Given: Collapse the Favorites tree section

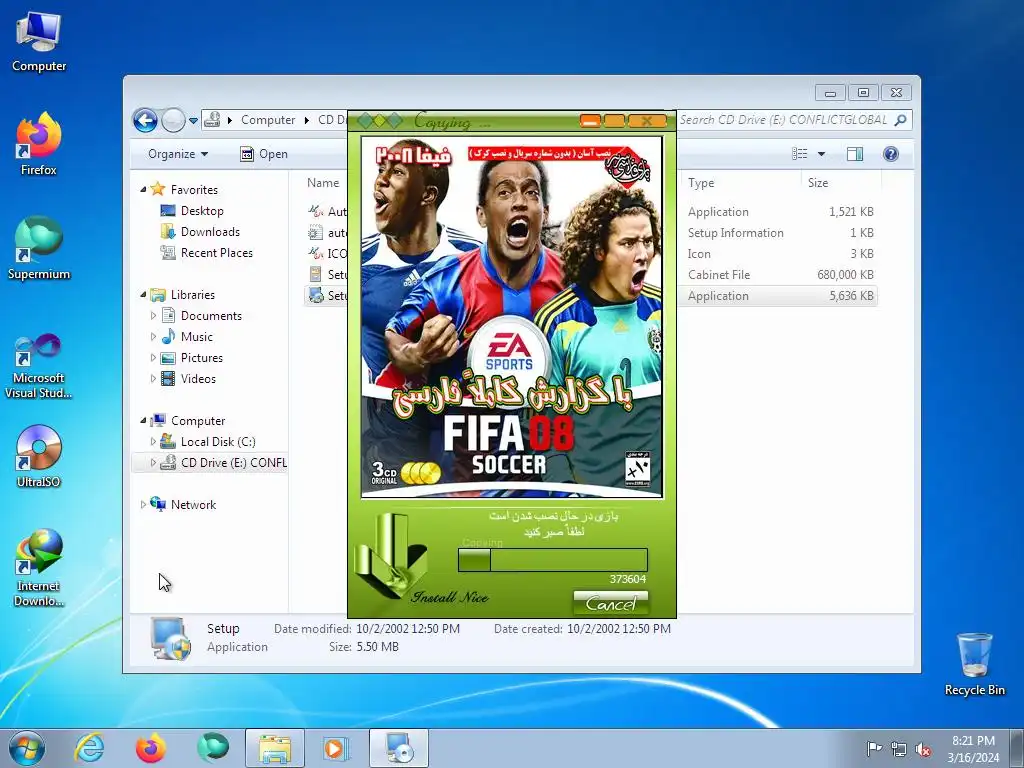Looking at the screenshot, I should 143,189.
